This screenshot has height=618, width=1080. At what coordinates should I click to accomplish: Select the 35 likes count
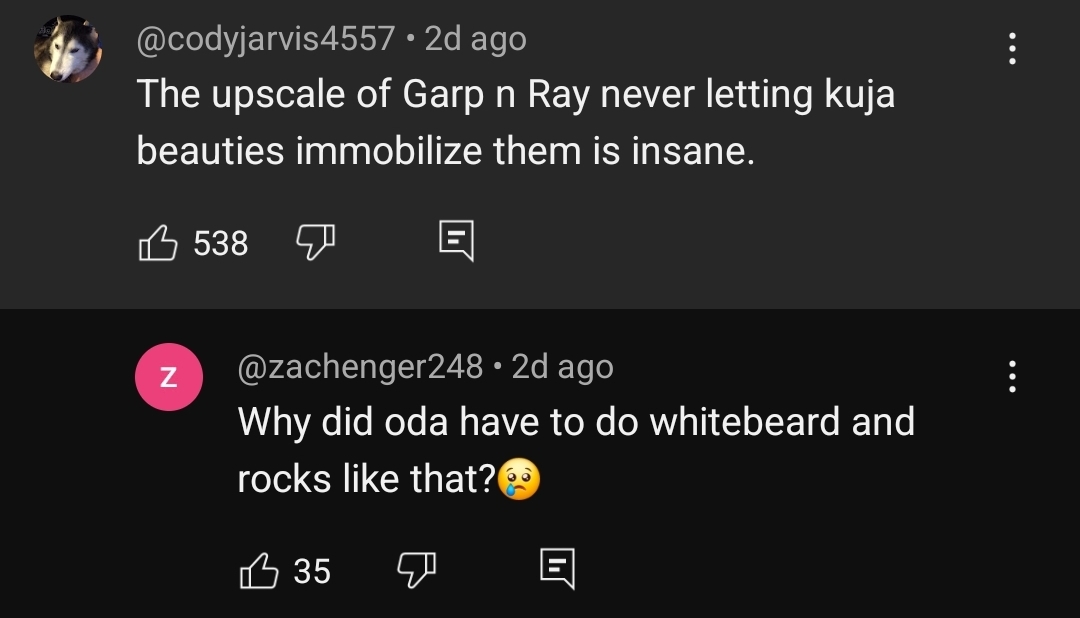point(312,571)
